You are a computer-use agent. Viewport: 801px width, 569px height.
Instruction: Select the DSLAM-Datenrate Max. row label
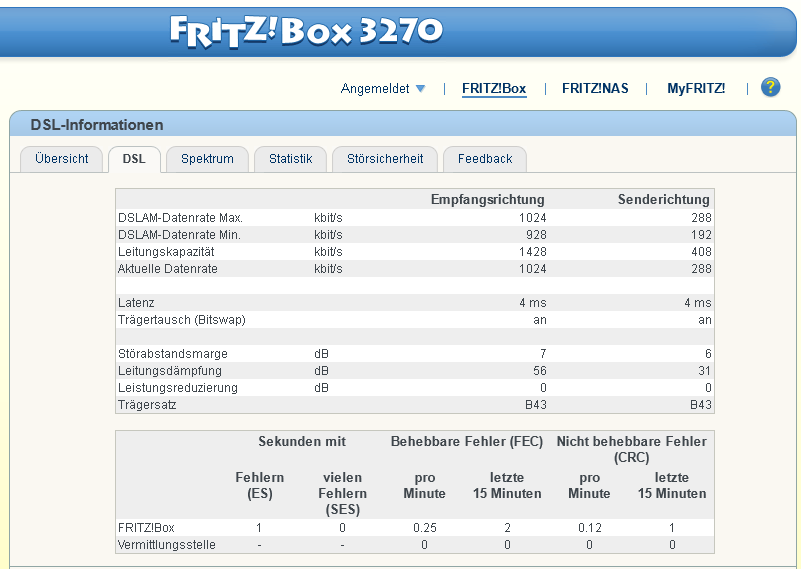[x=180, y=218]
